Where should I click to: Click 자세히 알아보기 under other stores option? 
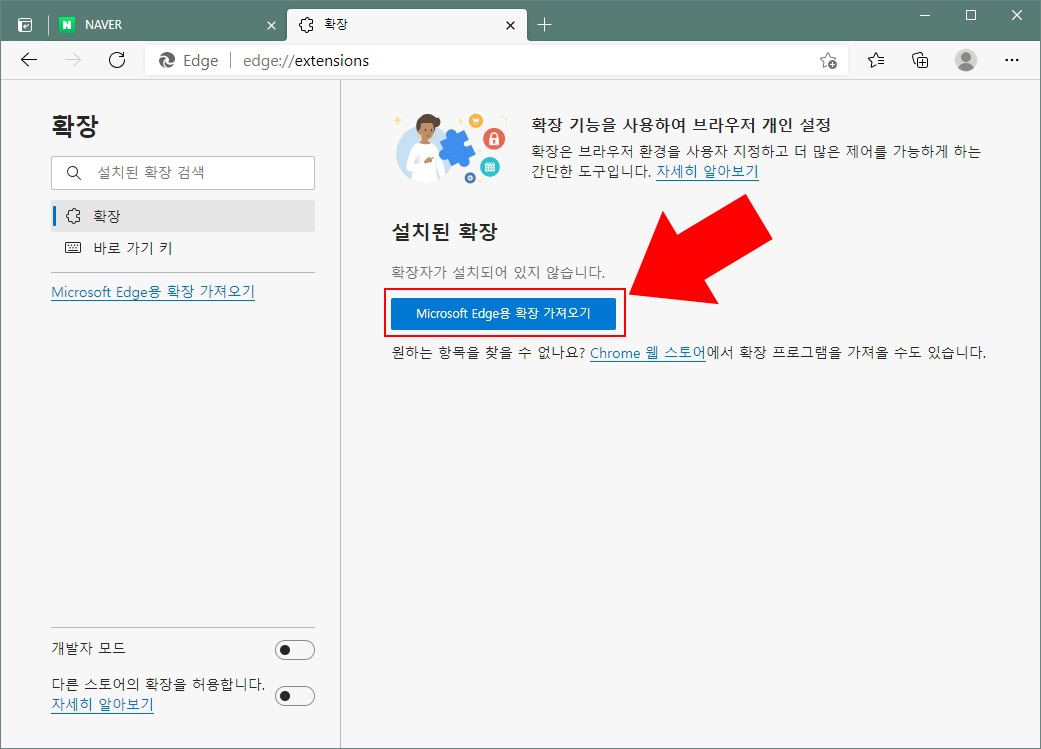pyautogui.click(x=102, y=704)
